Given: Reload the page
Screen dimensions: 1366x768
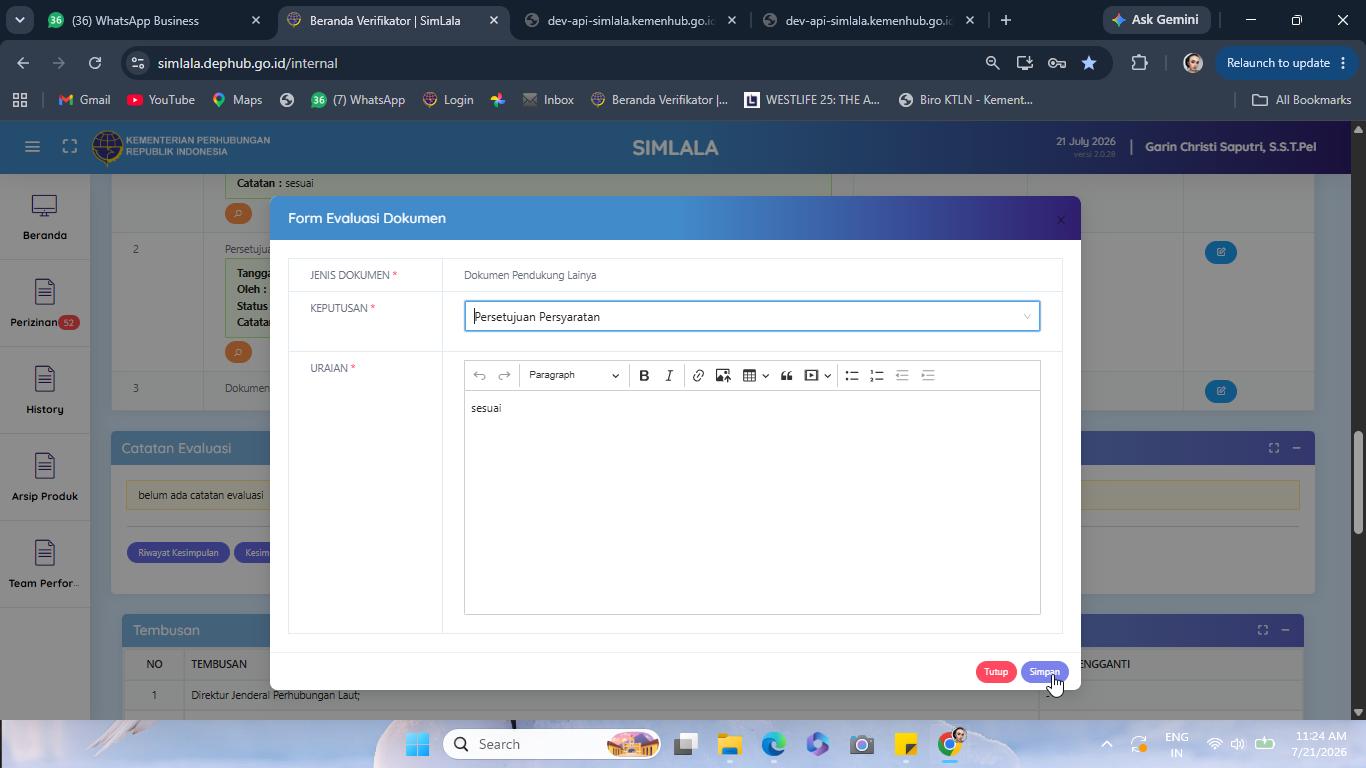Looking at the screenshot, I should pos(95,63).
